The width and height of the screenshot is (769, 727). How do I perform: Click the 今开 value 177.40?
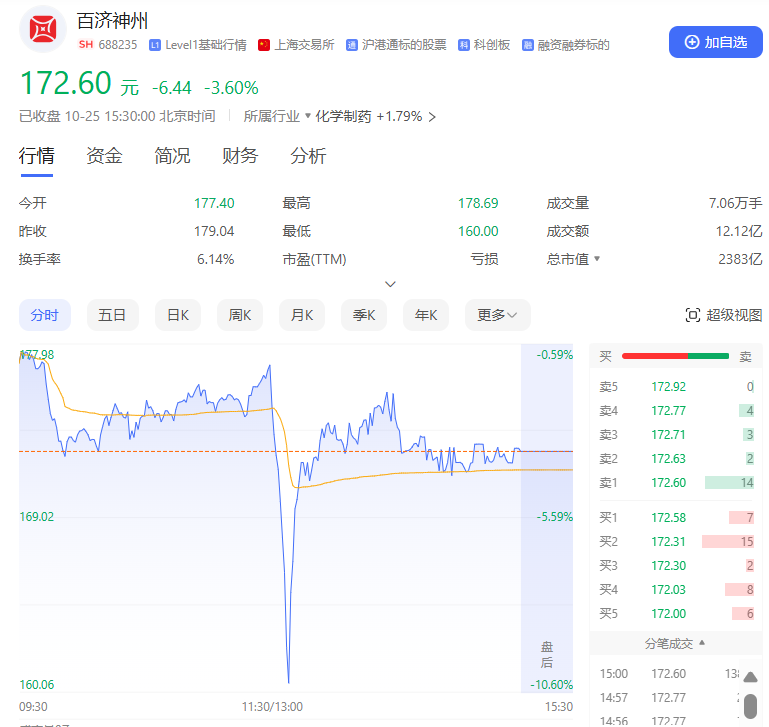point(214,203)
